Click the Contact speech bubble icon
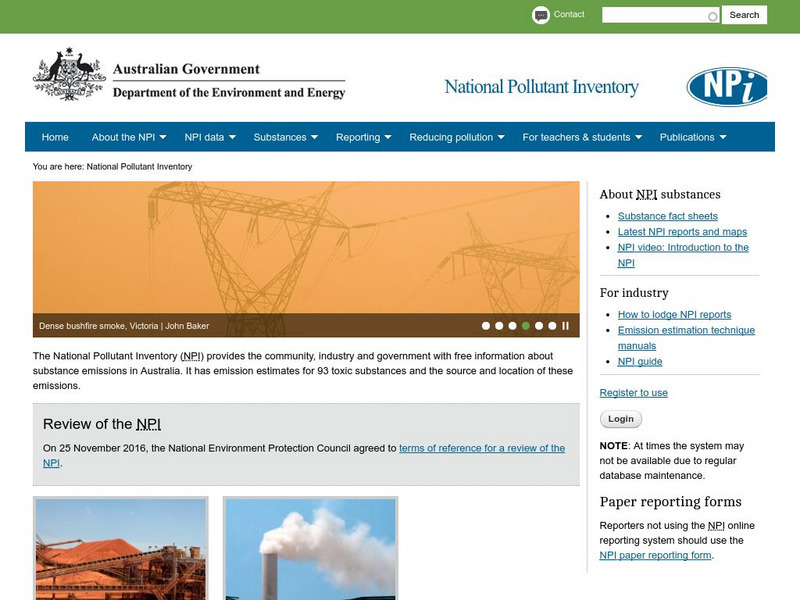Screen dimensions: 800x600 [540, 15]
